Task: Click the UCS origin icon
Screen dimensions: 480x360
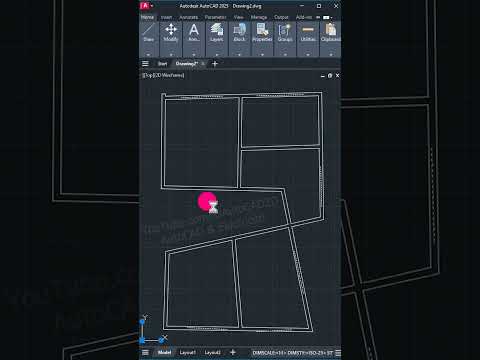Action: click(x=142, y=340)
